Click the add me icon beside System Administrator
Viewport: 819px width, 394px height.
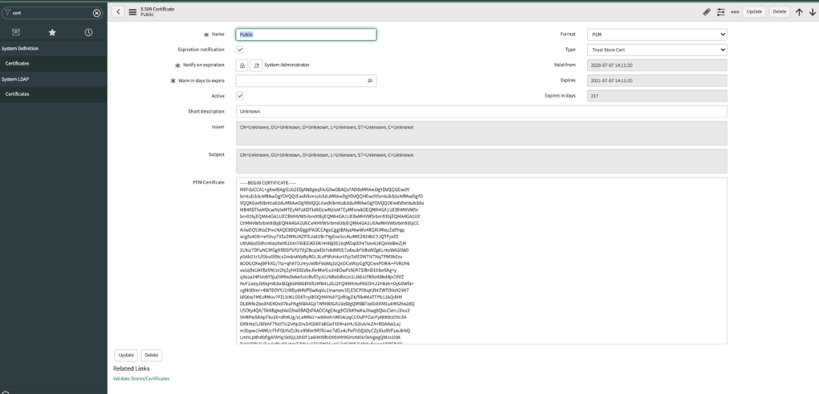point(256,65)
